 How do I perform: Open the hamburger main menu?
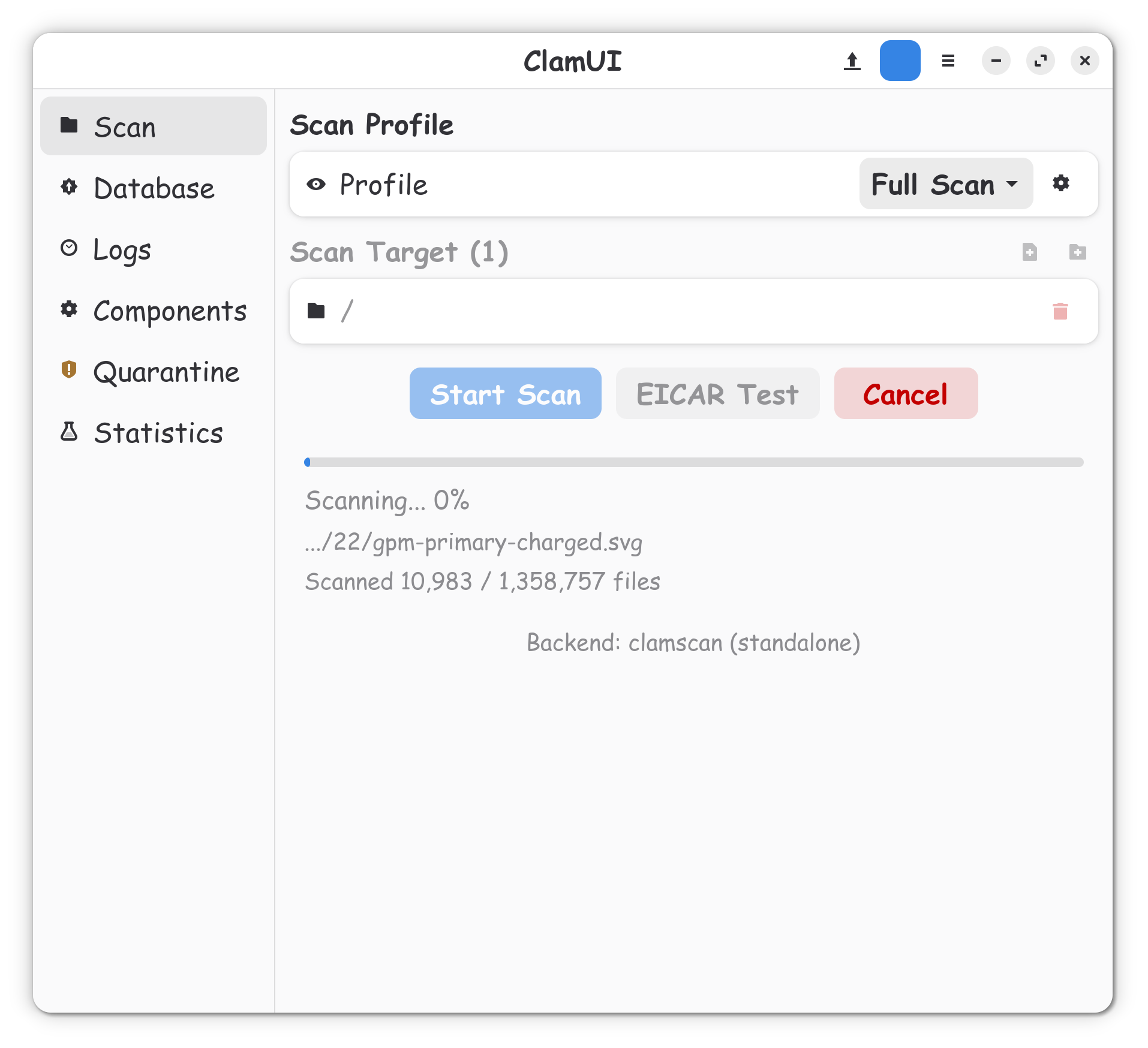pos(948,61)
